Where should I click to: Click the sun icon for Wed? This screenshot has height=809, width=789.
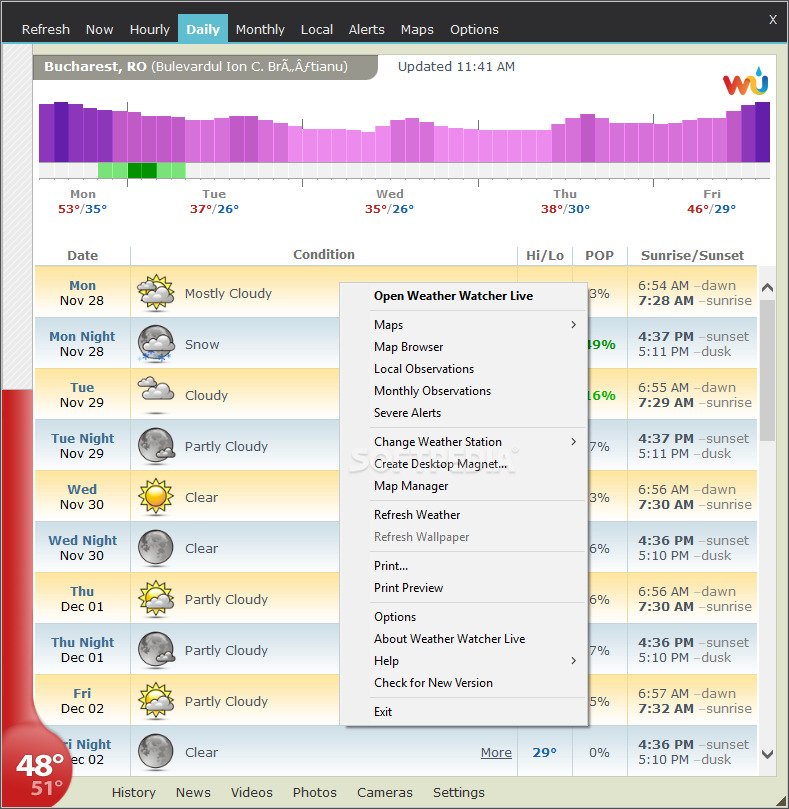coord(155,496)
